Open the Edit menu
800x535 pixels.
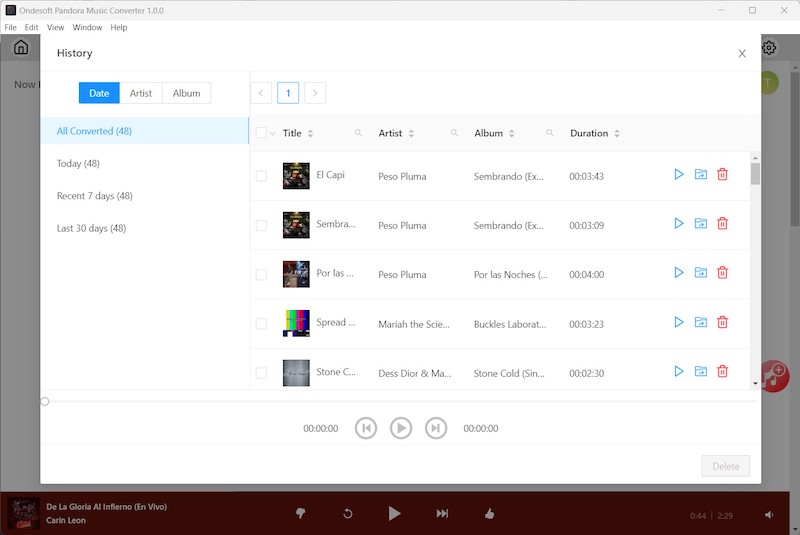(x=32, y=28)
